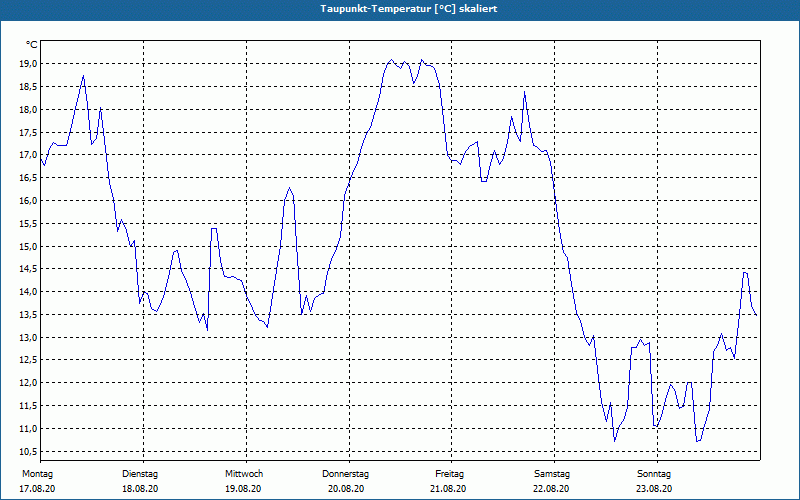Image resolution: width=800 pixels, height=500 pixels.
Task: Click the date 21.08.20
Action: pos(448,489)
